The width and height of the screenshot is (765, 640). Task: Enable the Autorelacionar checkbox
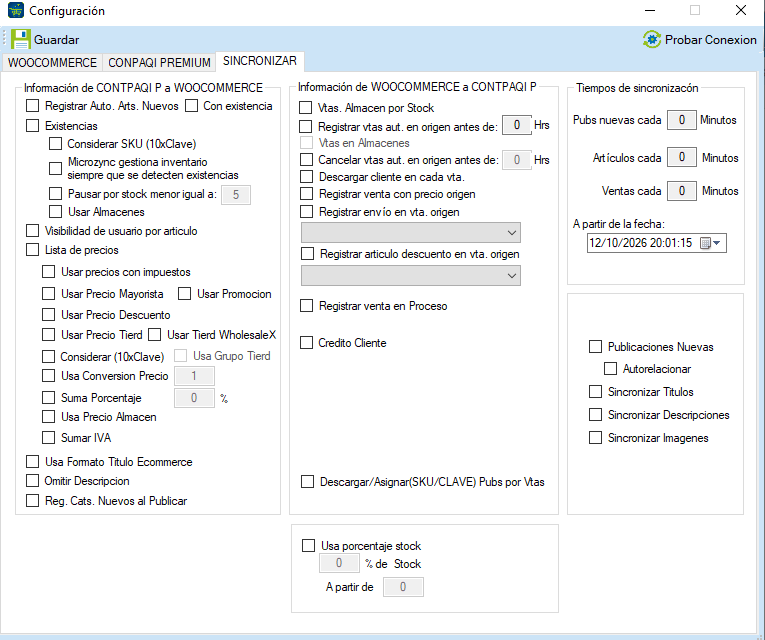point(610,369)
